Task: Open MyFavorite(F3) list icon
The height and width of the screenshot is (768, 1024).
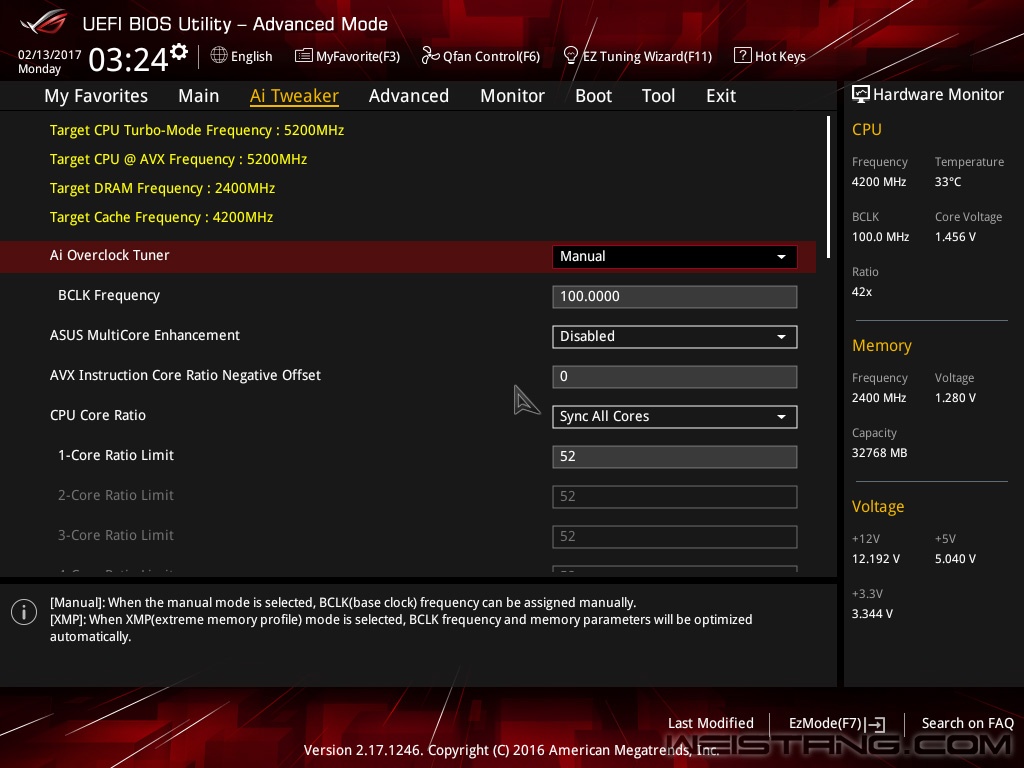Action: pos(304,56)
